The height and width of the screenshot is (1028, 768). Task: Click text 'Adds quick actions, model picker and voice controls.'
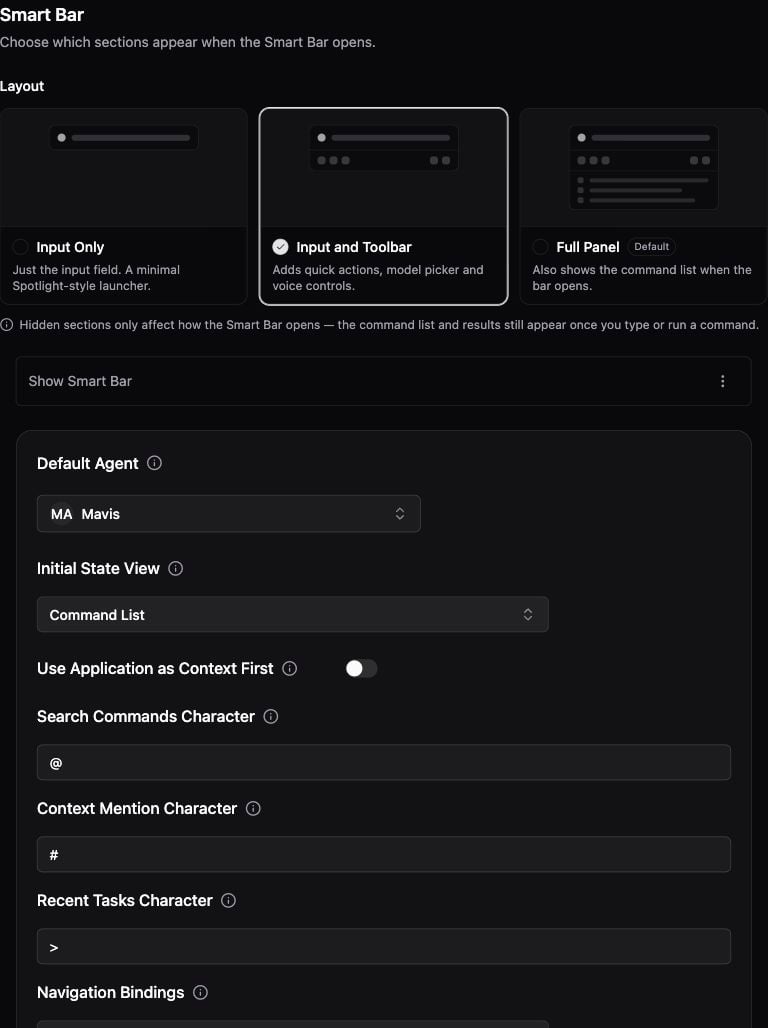coord(378,277)
